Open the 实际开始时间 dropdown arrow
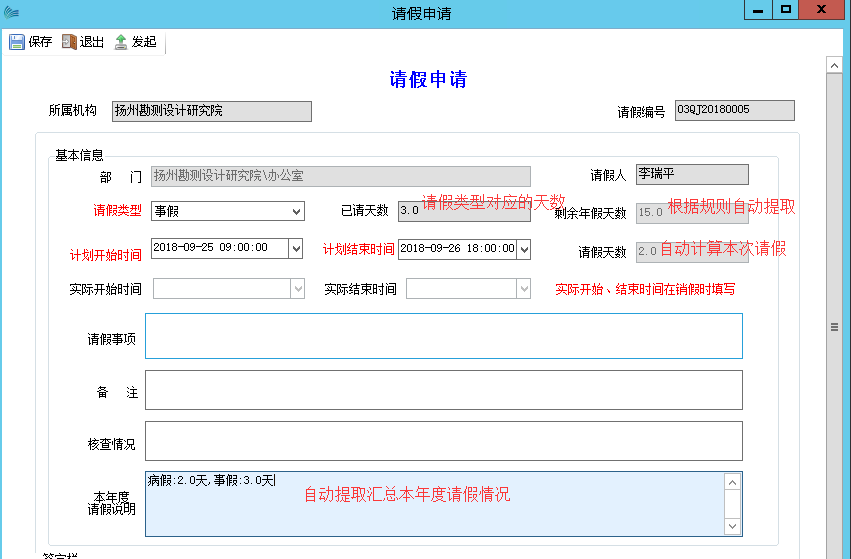851x559 pixels. (x=297, y=289)
